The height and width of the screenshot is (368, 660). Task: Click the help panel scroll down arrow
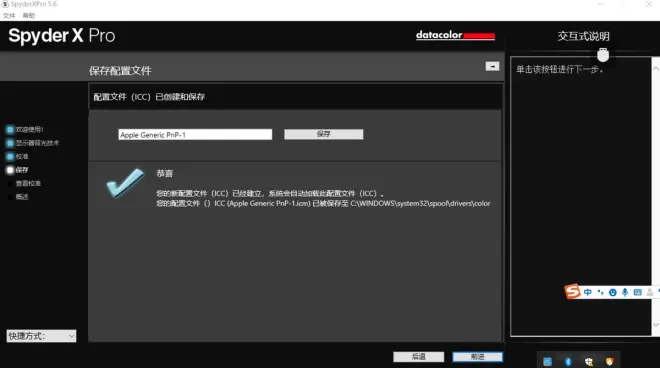click(655, 325)
